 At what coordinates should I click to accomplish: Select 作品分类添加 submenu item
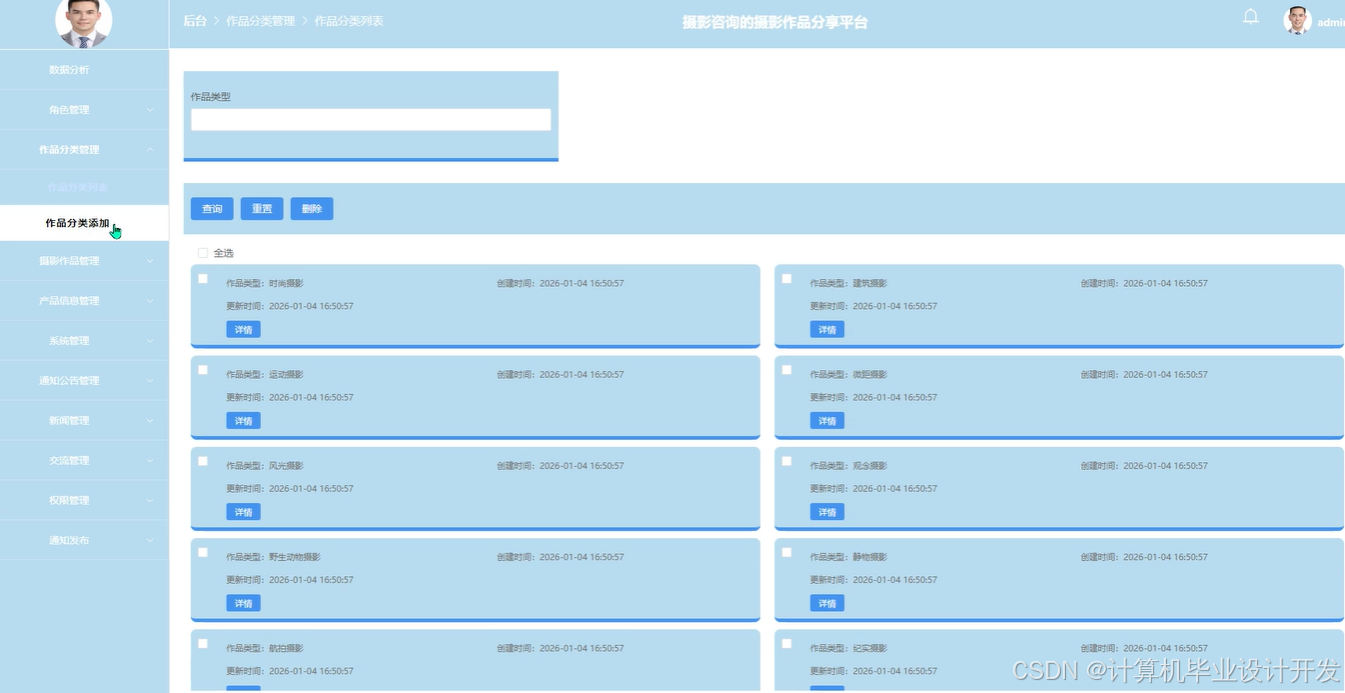coord(84,223)
